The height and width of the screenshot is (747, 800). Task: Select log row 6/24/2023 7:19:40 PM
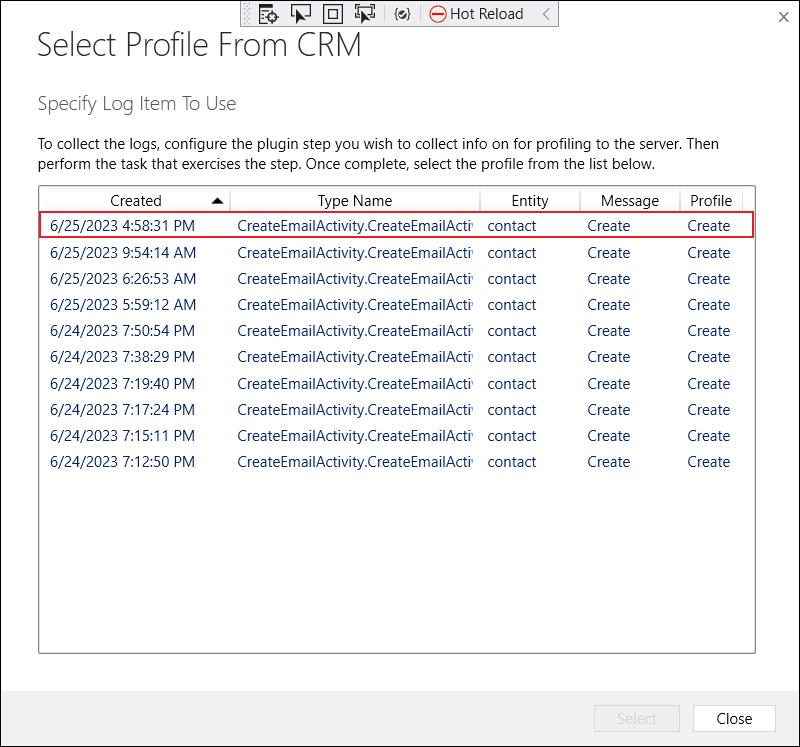396,384
